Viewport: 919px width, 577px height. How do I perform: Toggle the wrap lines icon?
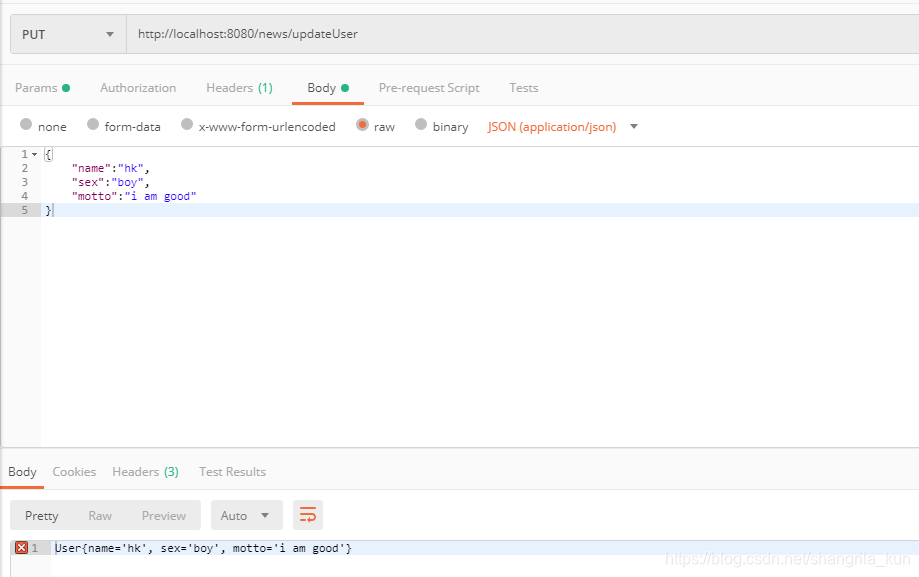point(308,515)
